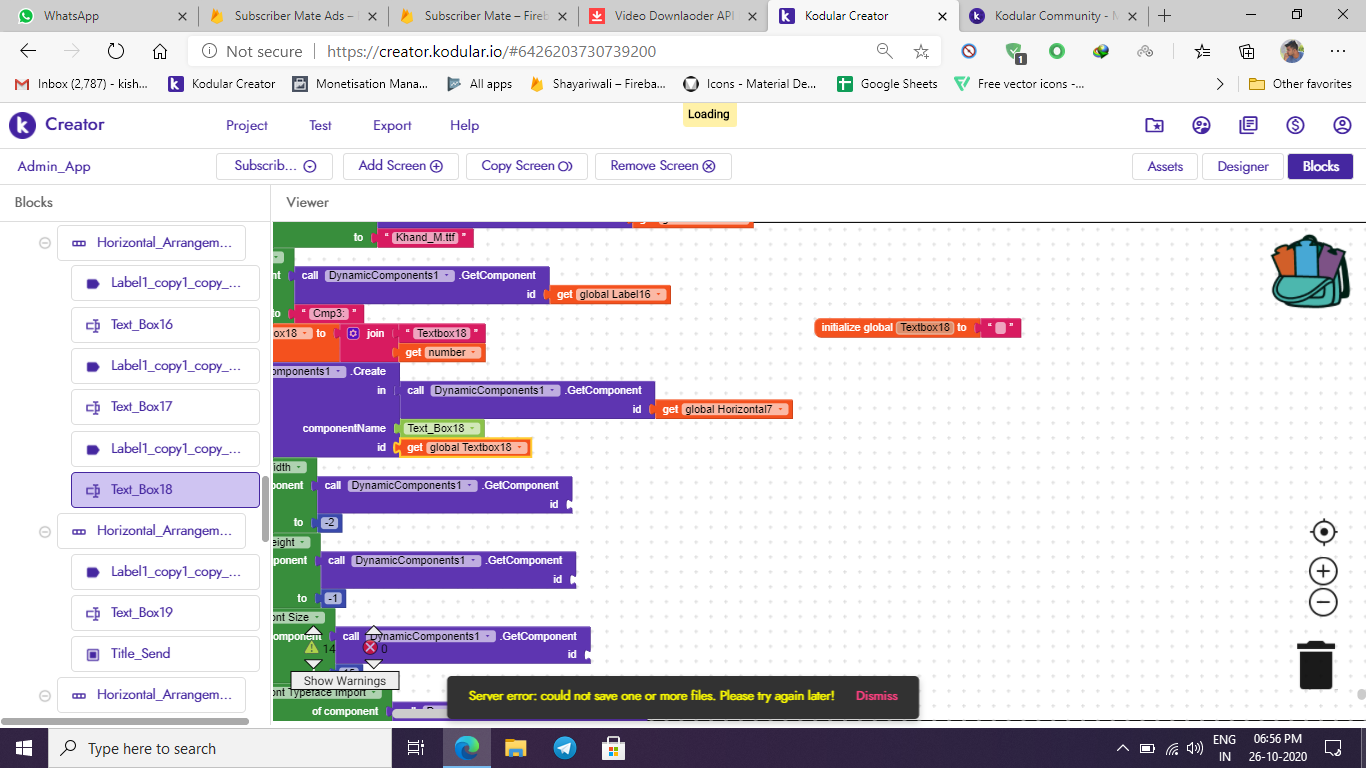
Task: Open the theme palette icon
Action: [x=1201, y=125]
